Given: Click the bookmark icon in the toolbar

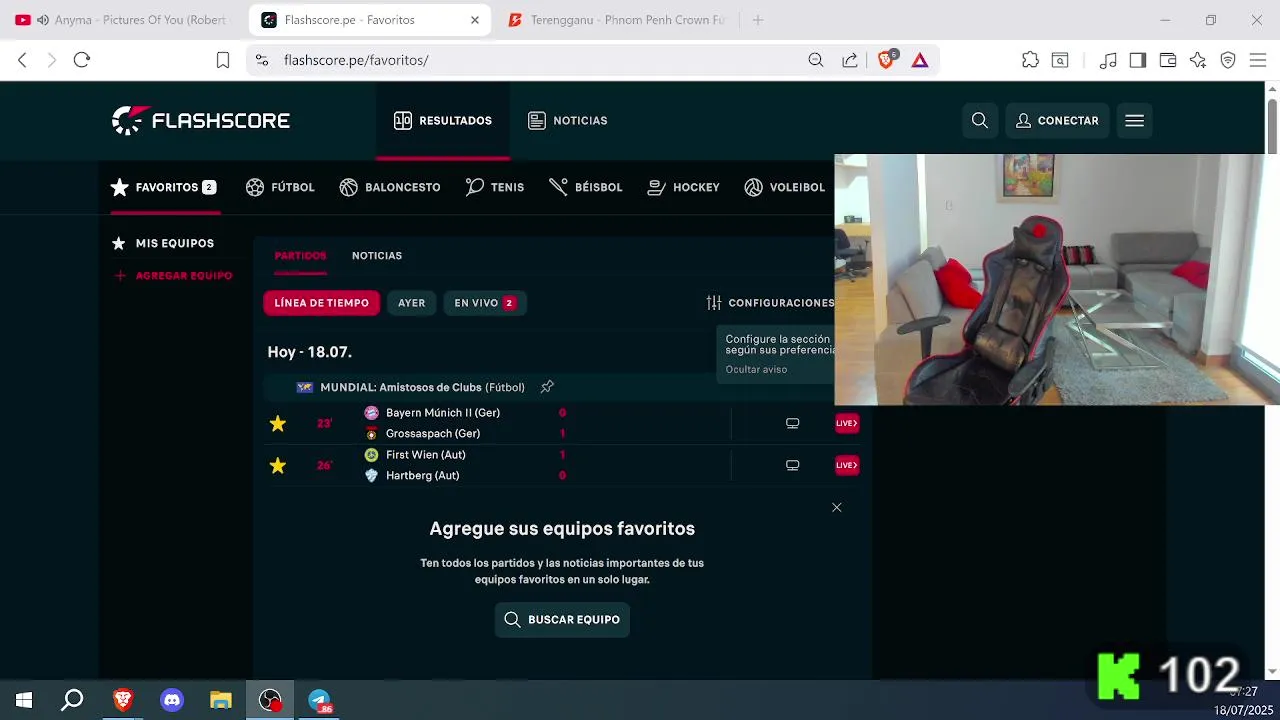Looking at the screenshot, I should click(223, 60).
